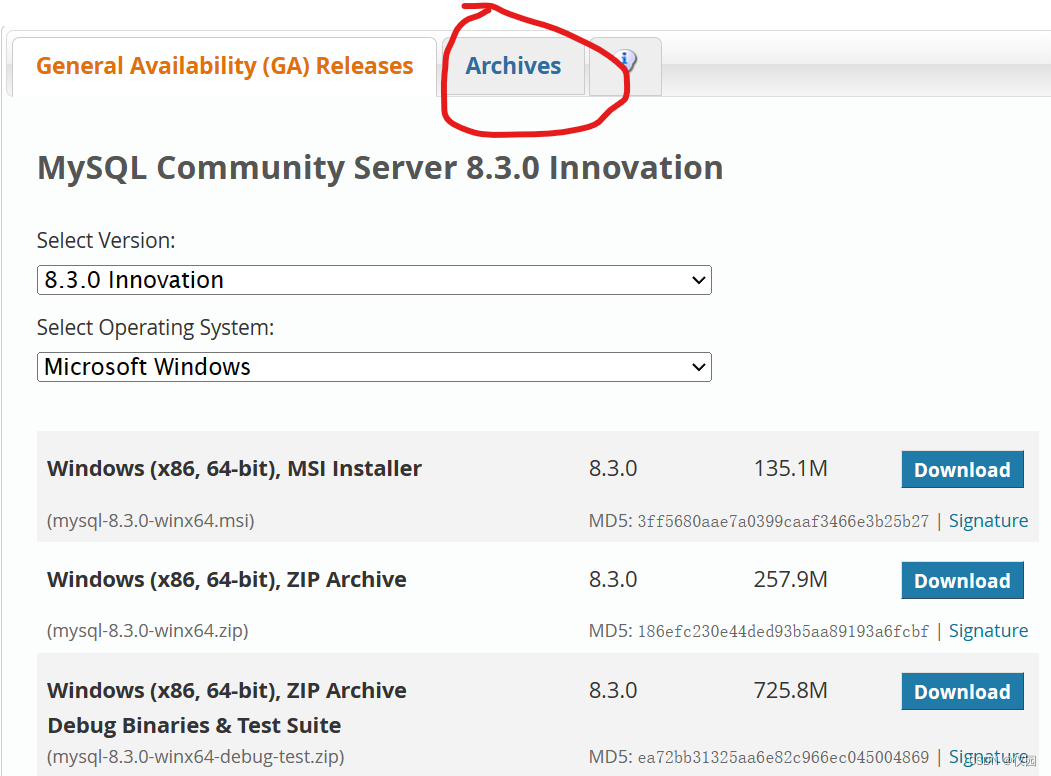Open the Select Version dropdown

[x=374, y=280]
